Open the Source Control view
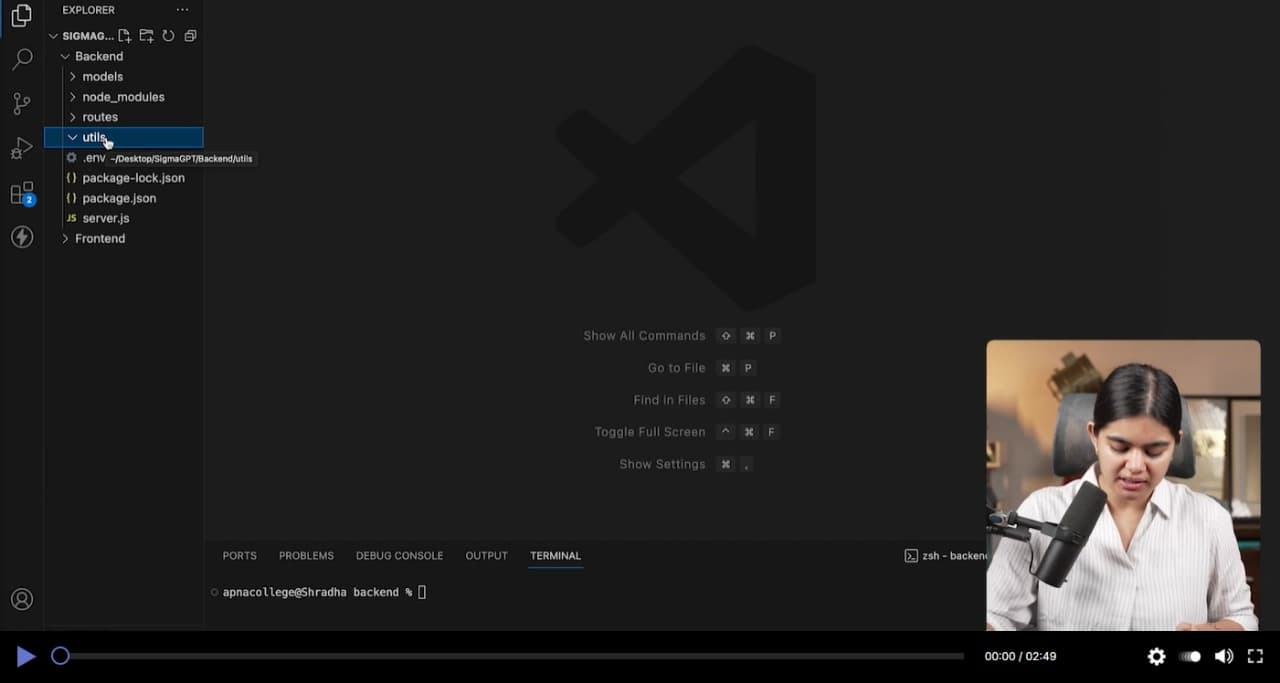The width and height of the screenshot is (1280, 683). click(21, 104)
